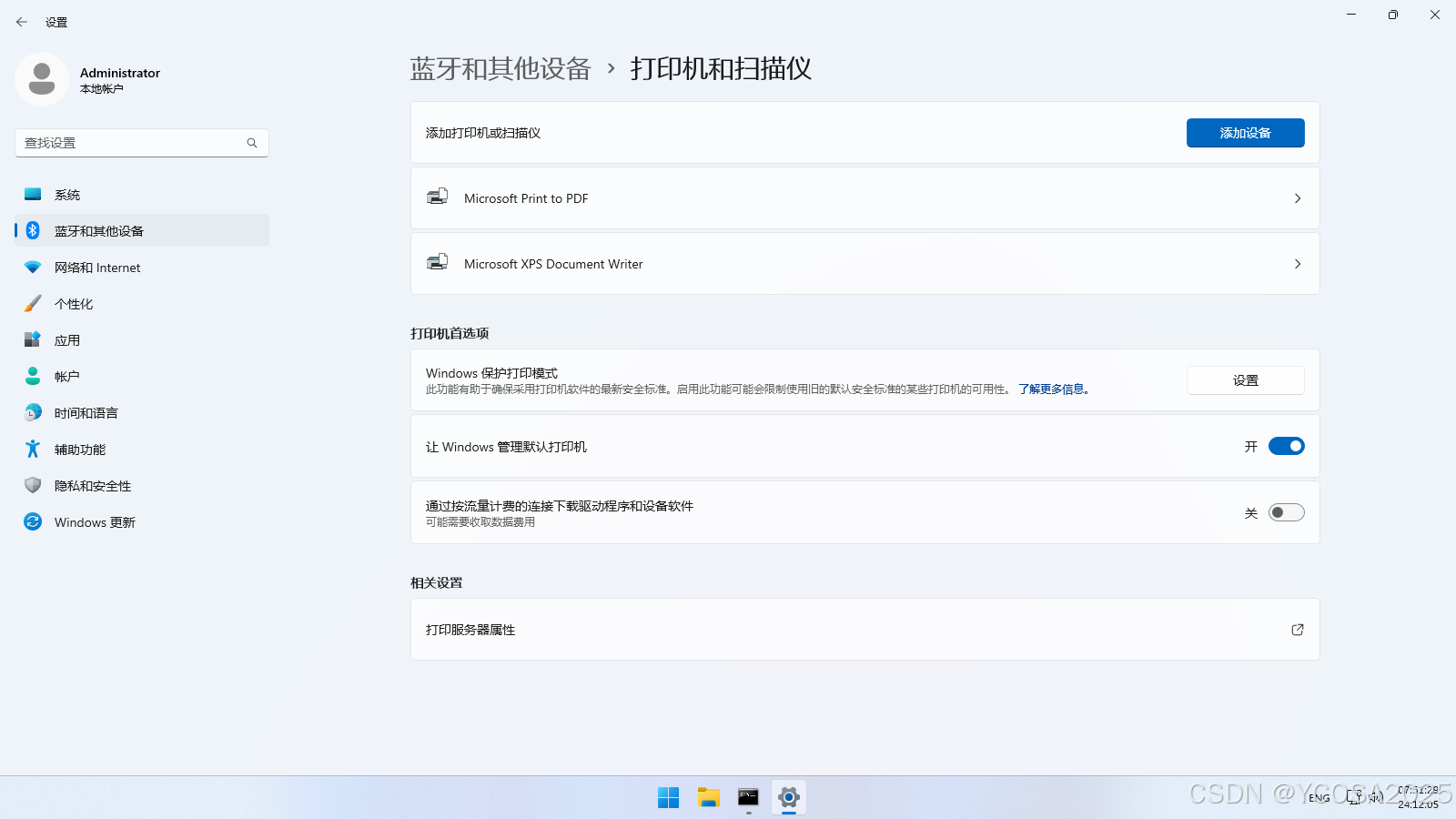Click the Settings gear in taskbar
The image size is (1456, 819).
(789, 798)
